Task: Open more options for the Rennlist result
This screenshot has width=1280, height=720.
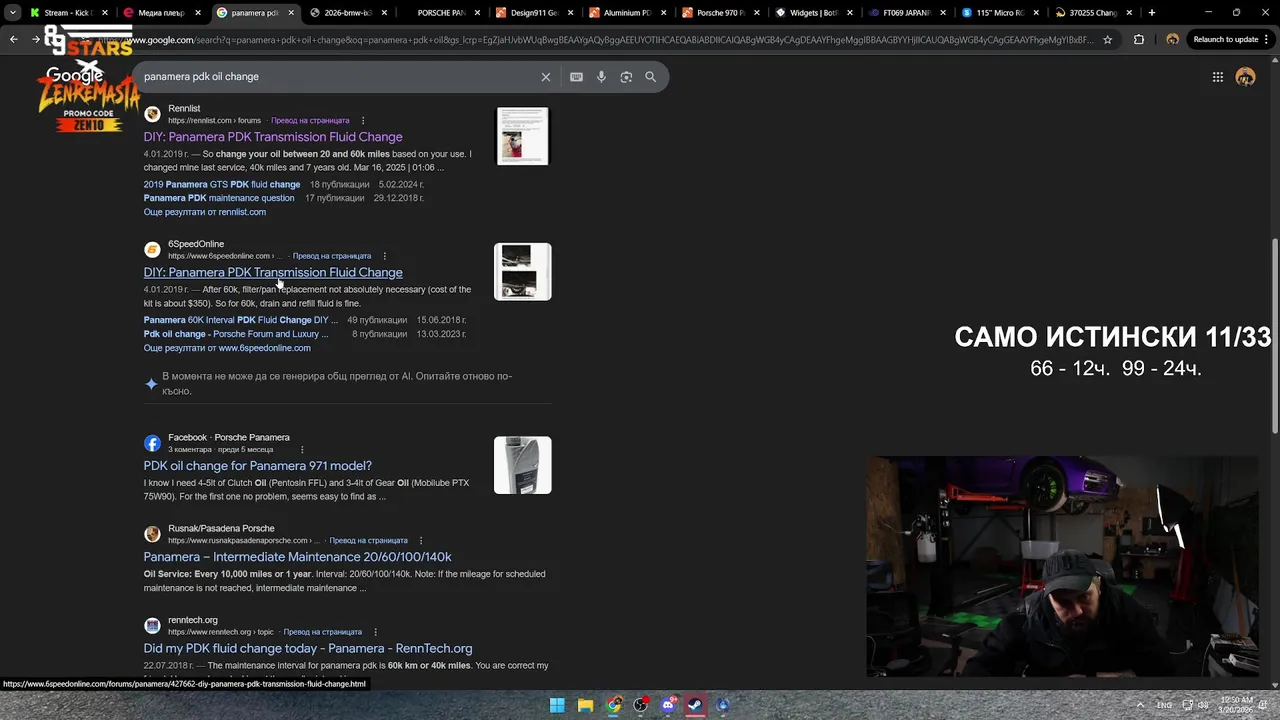Action: (x=363, y=121)
